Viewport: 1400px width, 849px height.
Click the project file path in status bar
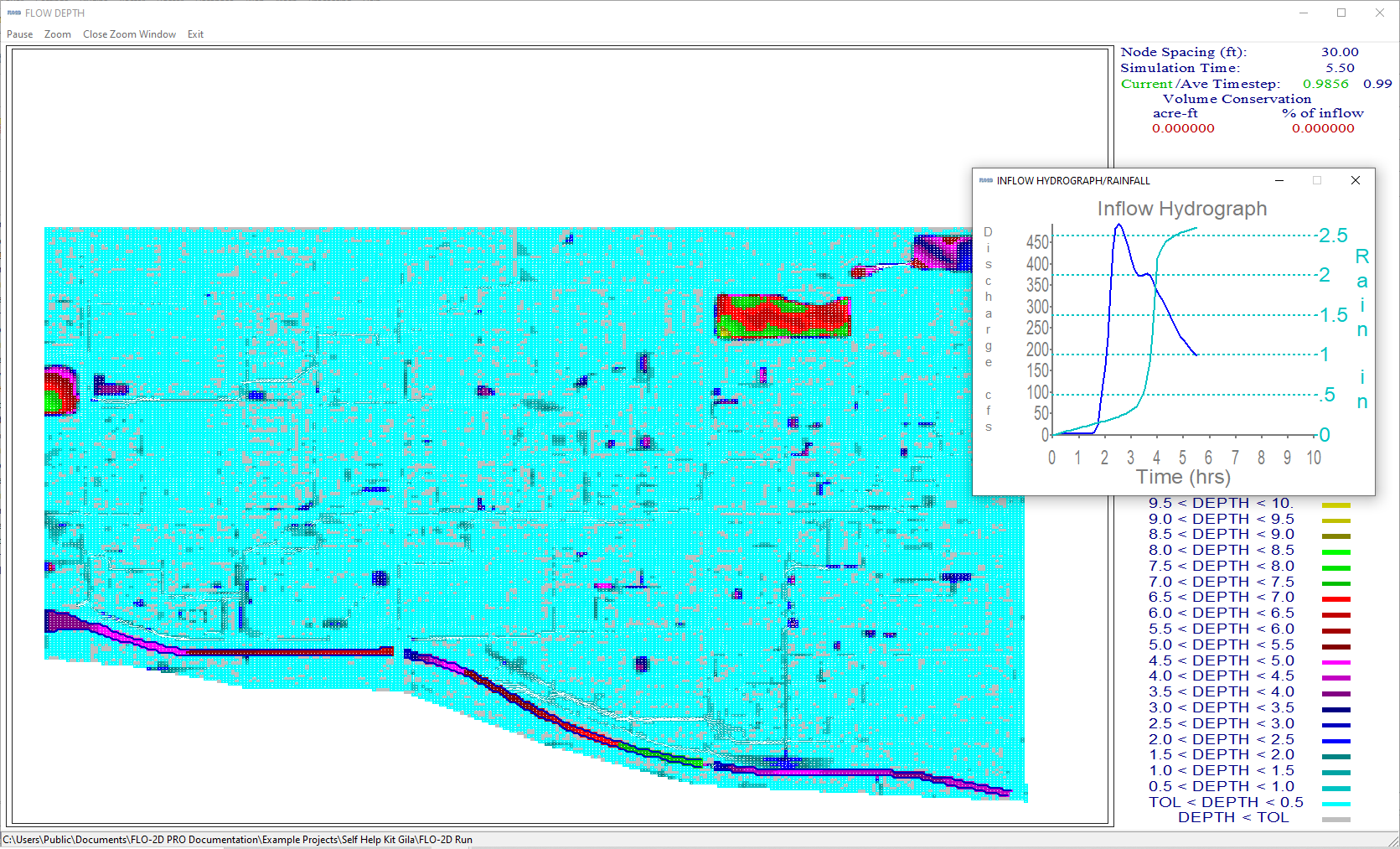point(237,840)
